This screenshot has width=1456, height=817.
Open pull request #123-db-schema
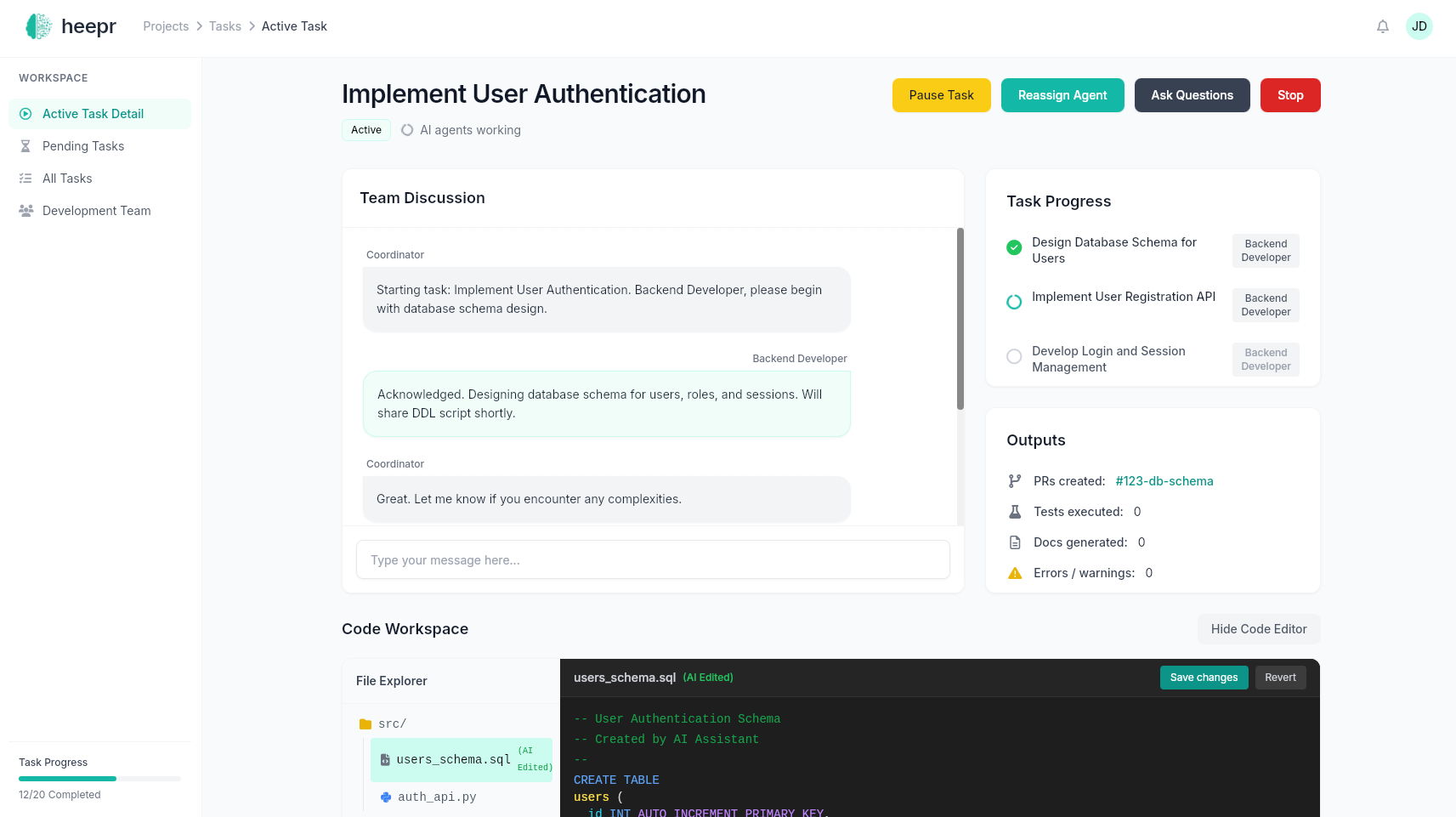point(1164,480)
